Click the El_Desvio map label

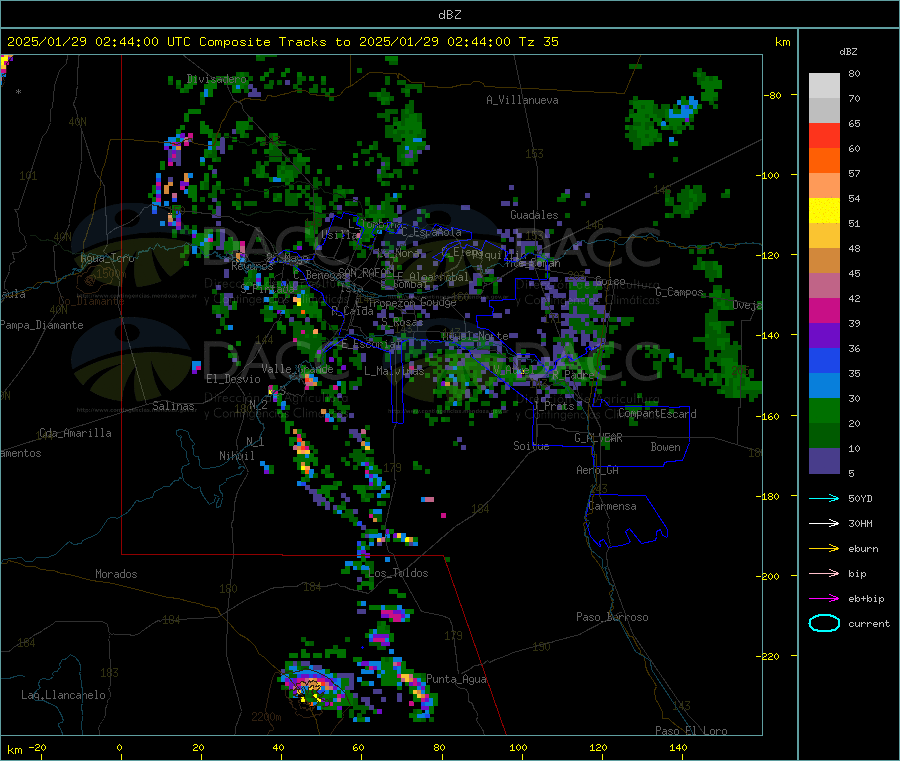[x=233, y=379]
